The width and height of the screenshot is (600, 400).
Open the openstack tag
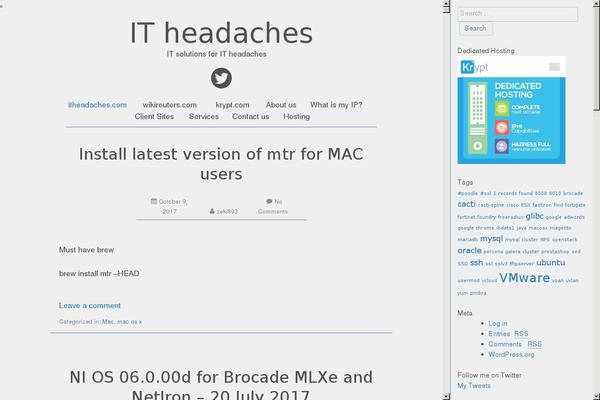(x=564, y=240)
